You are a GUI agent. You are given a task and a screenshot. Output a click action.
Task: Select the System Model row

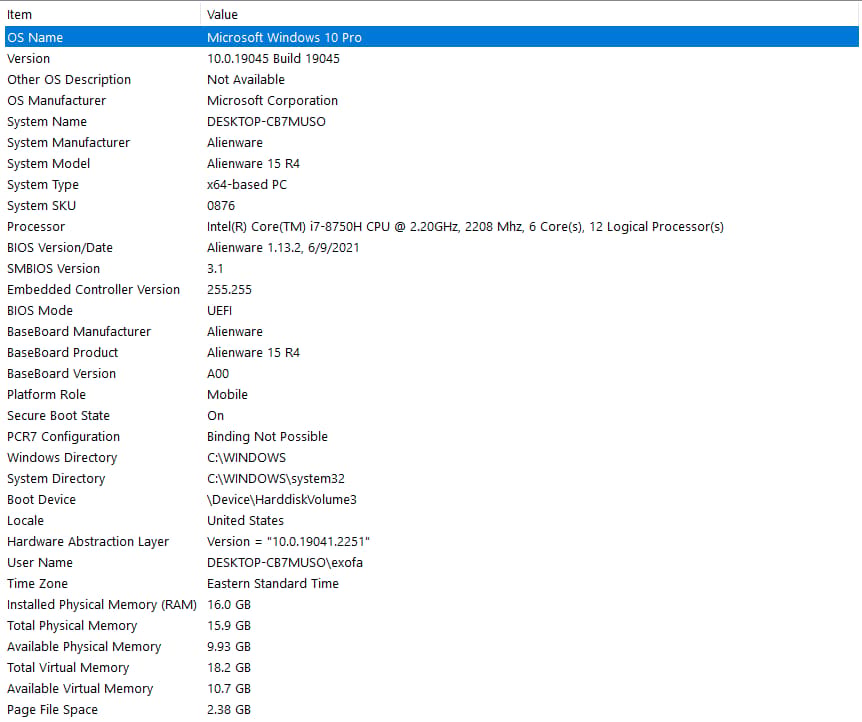(x=432, y=163)
